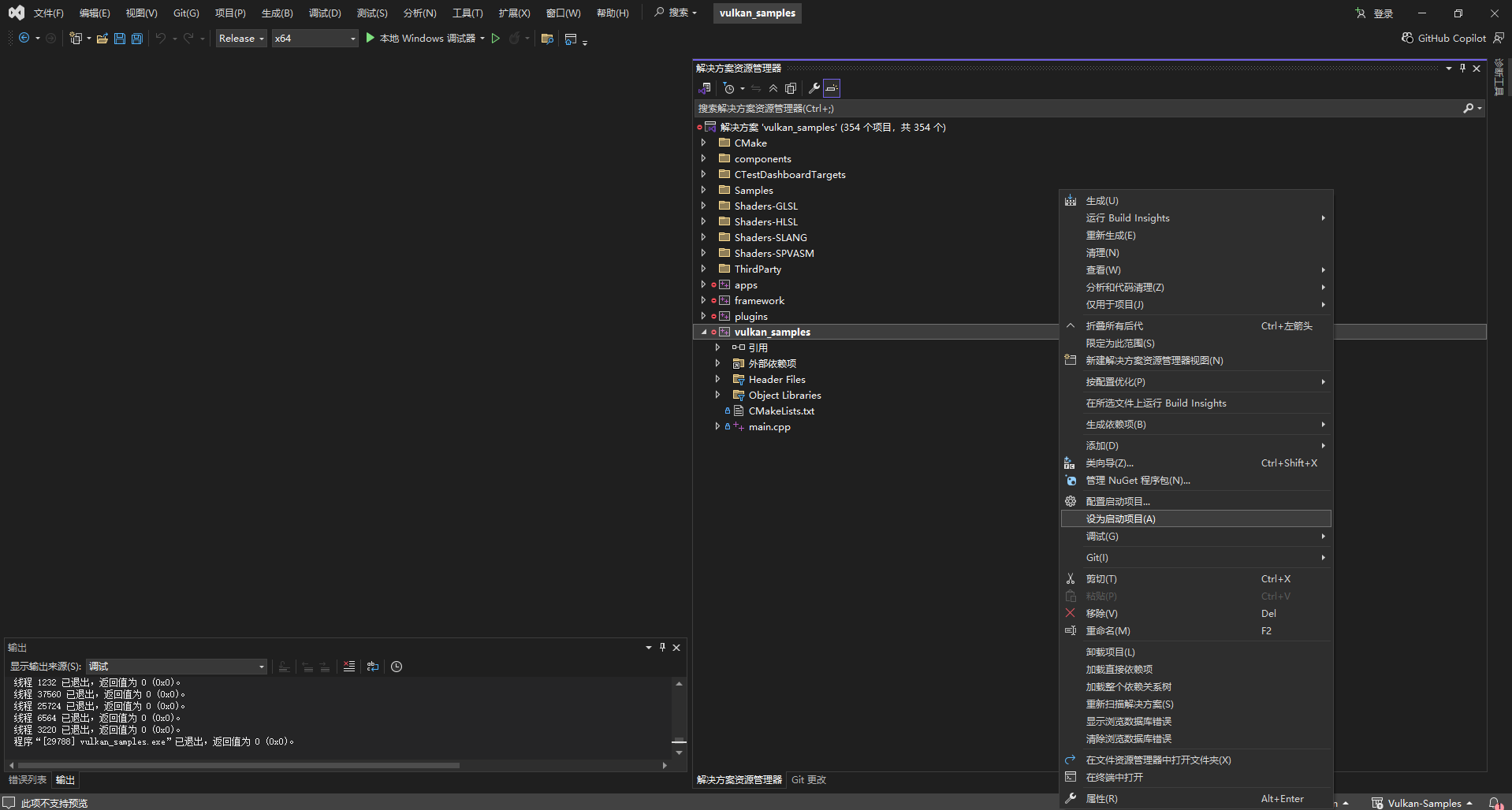Click the notification bell in the status bar
The height and width of the screenshot is (810, 1512).
tap(1495, 803)
